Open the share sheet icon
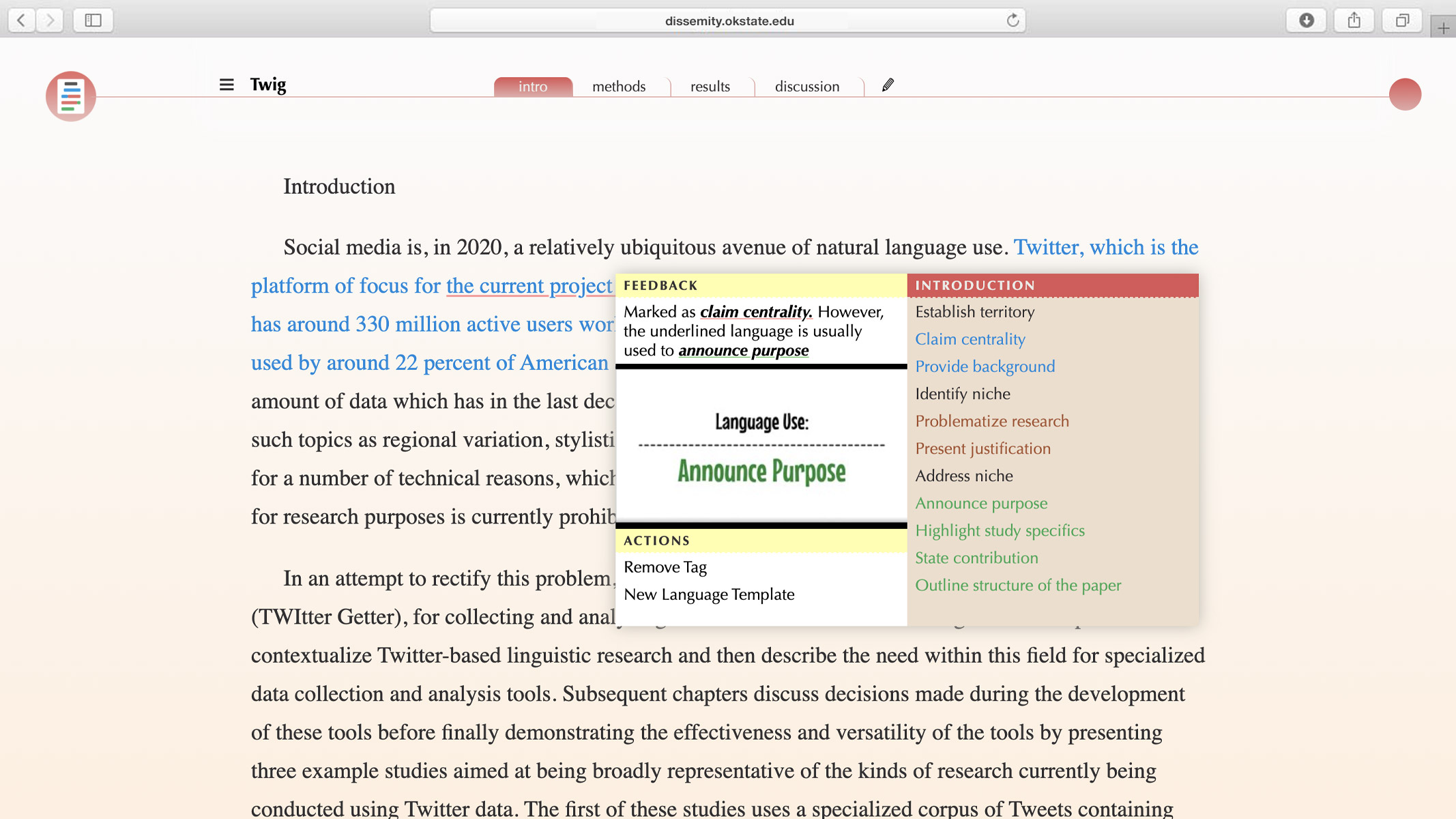 pyautogui.click(x=1354, y=20)
